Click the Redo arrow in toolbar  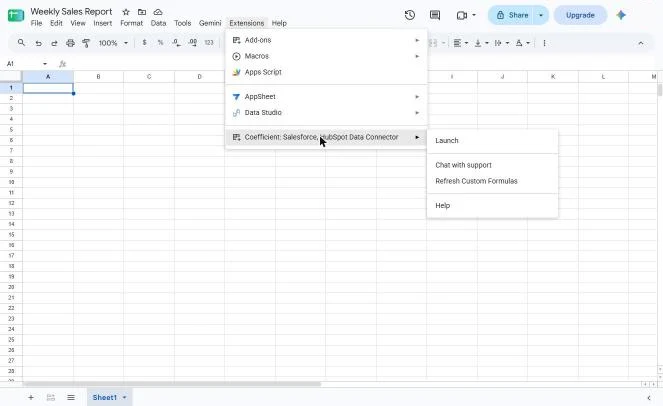(x=54, y=43)
